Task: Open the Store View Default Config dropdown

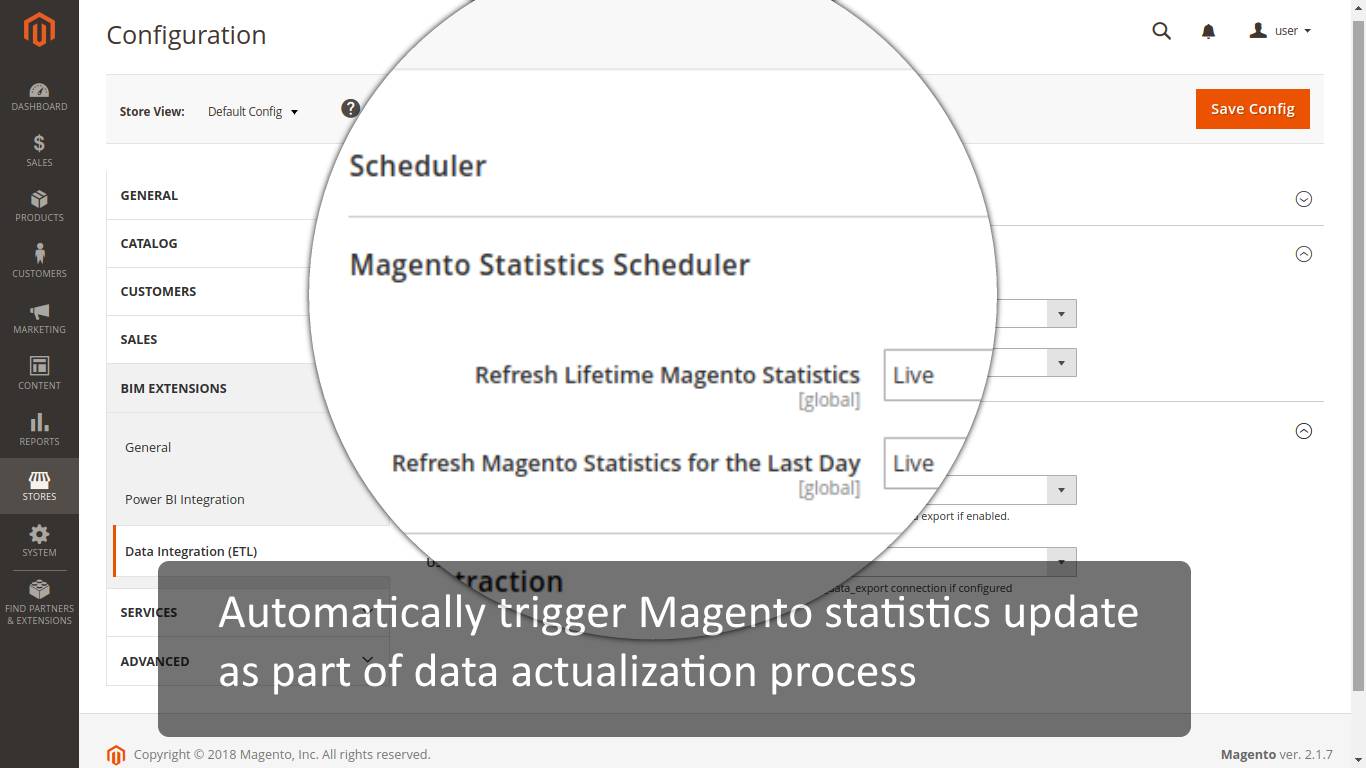Action: [252, 111]
